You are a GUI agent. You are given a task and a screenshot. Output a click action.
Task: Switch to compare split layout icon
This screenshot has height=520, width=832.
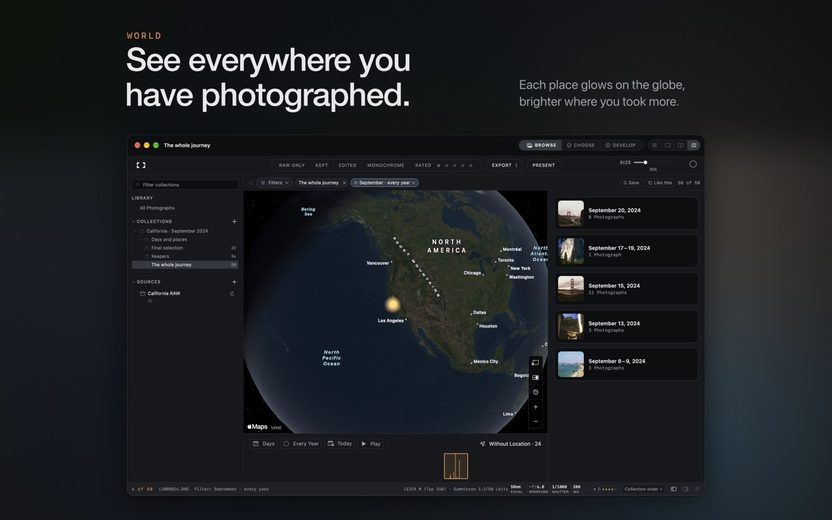[x=680, y=145]
